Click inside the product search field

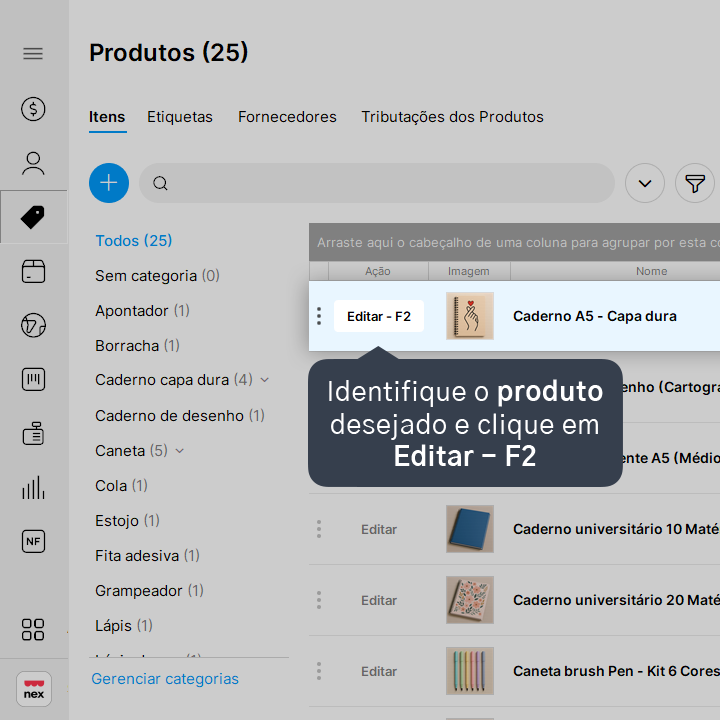[x=377, y=183]
